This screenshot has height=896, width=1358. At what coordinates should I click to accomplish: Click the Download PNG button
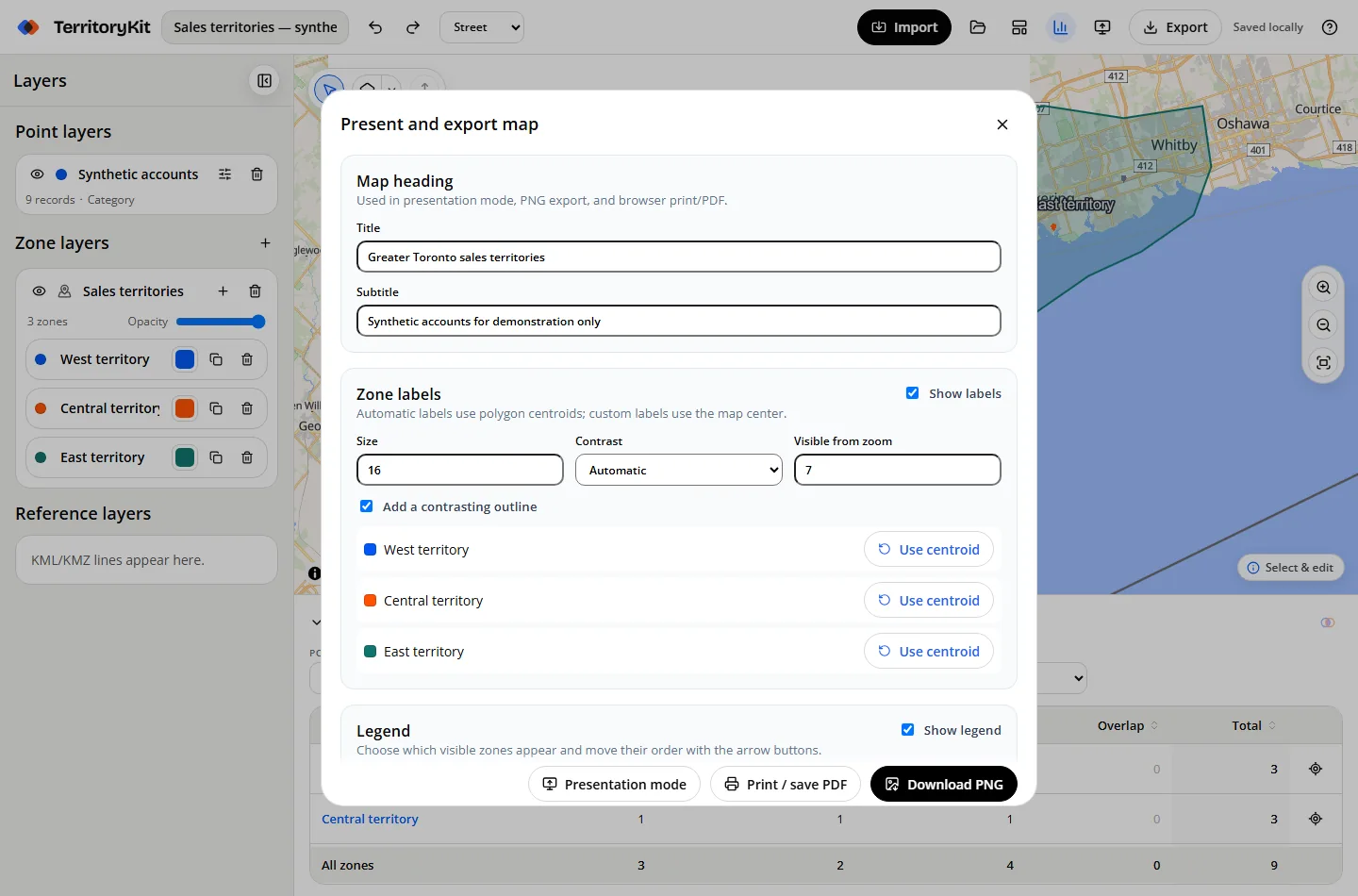[944, 785]
